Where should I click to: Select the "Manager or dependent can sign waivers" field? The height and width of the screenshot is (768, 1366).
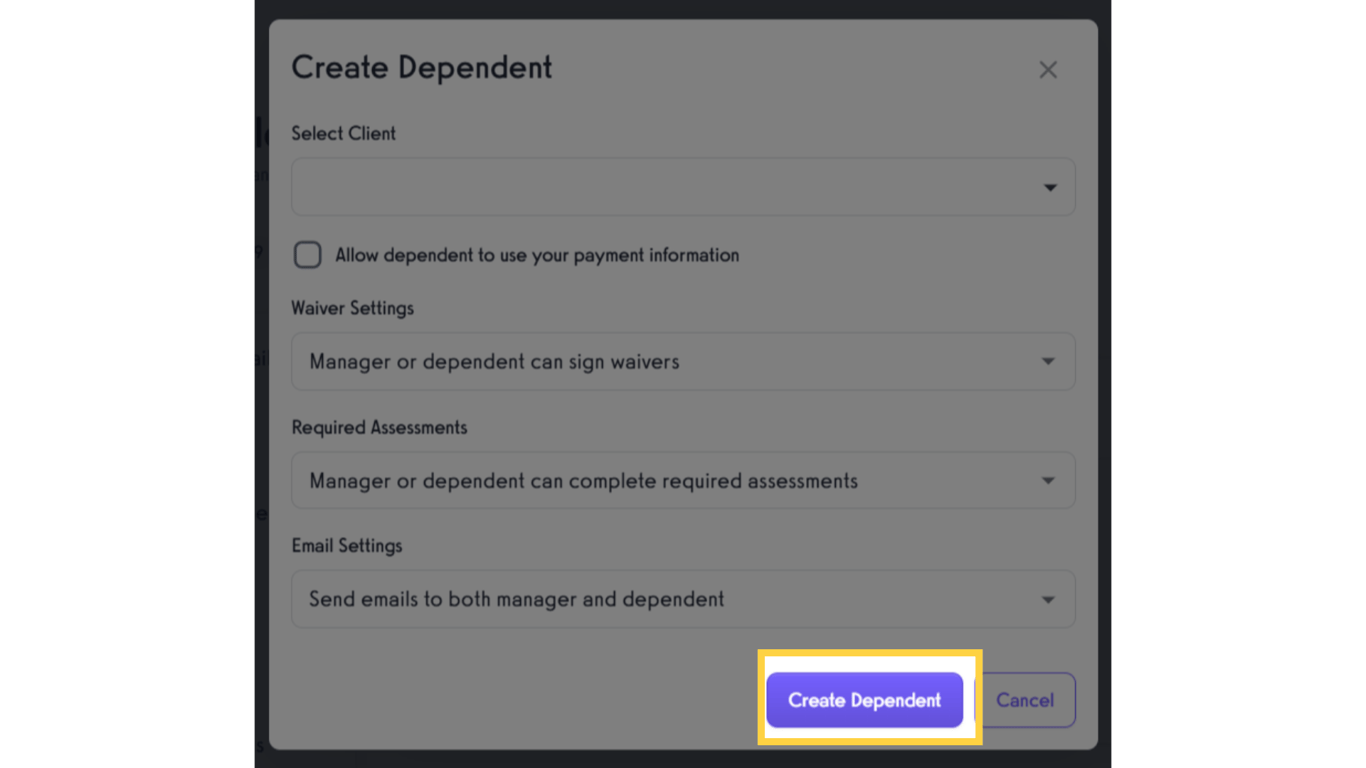600,361
